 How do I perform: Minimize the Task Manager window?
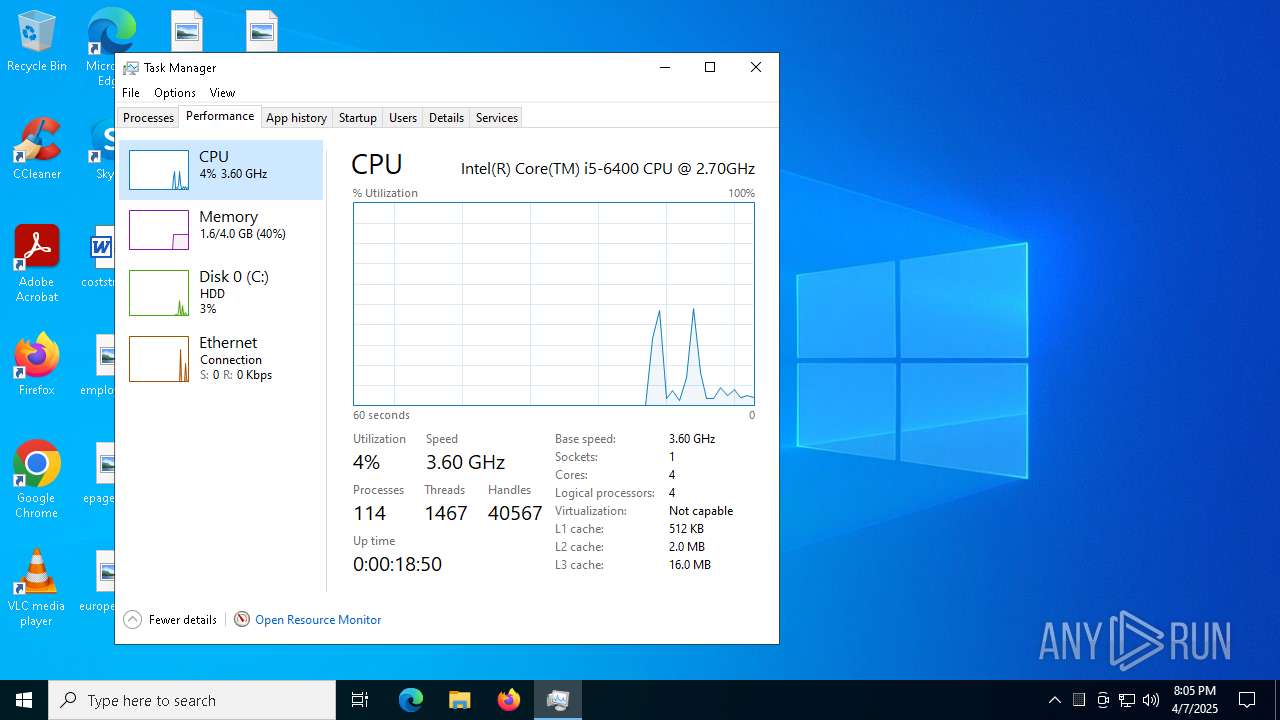(664, 68)
